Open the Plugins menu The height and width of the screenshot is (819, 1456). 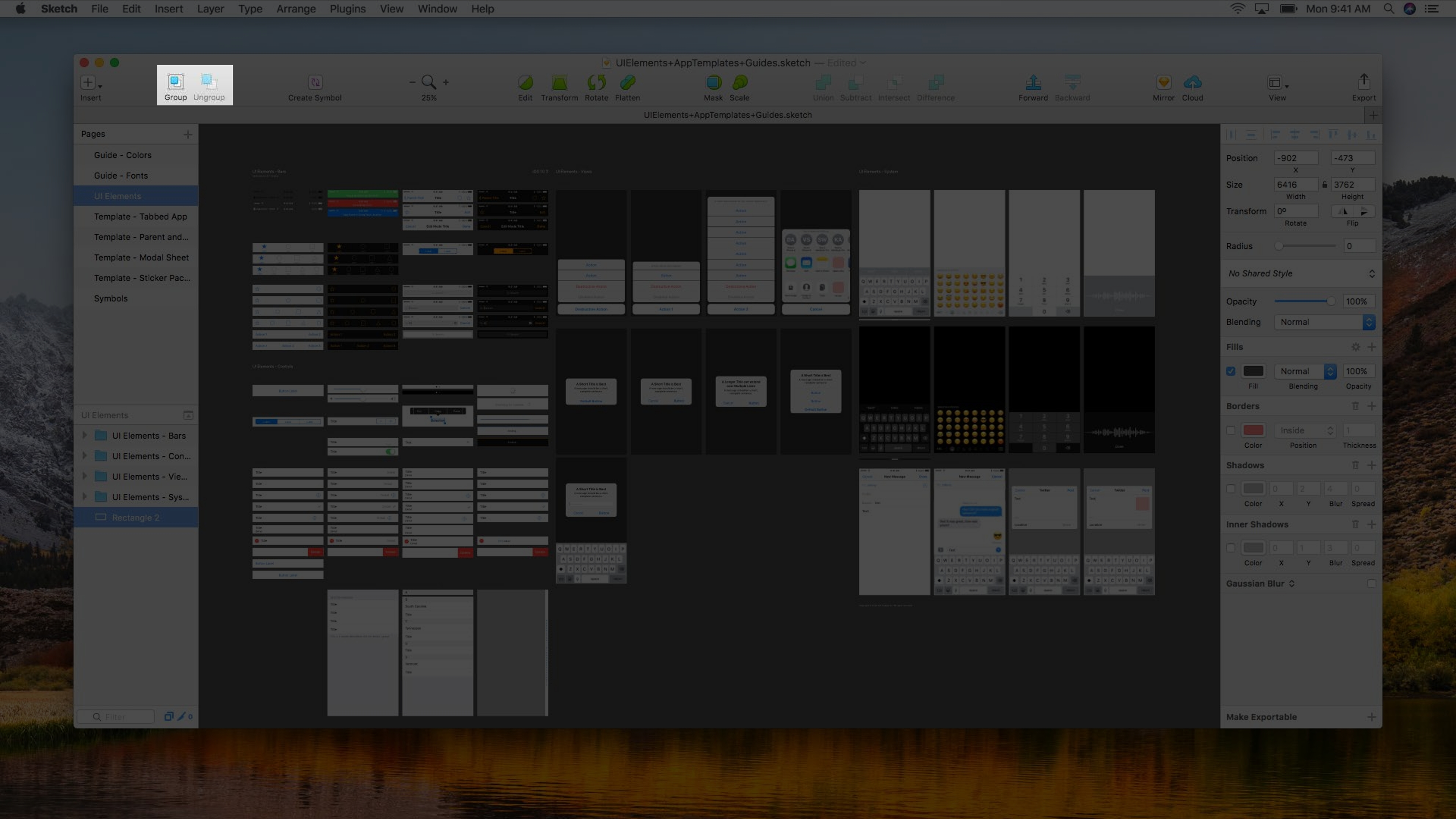click(x=347, y=8)
